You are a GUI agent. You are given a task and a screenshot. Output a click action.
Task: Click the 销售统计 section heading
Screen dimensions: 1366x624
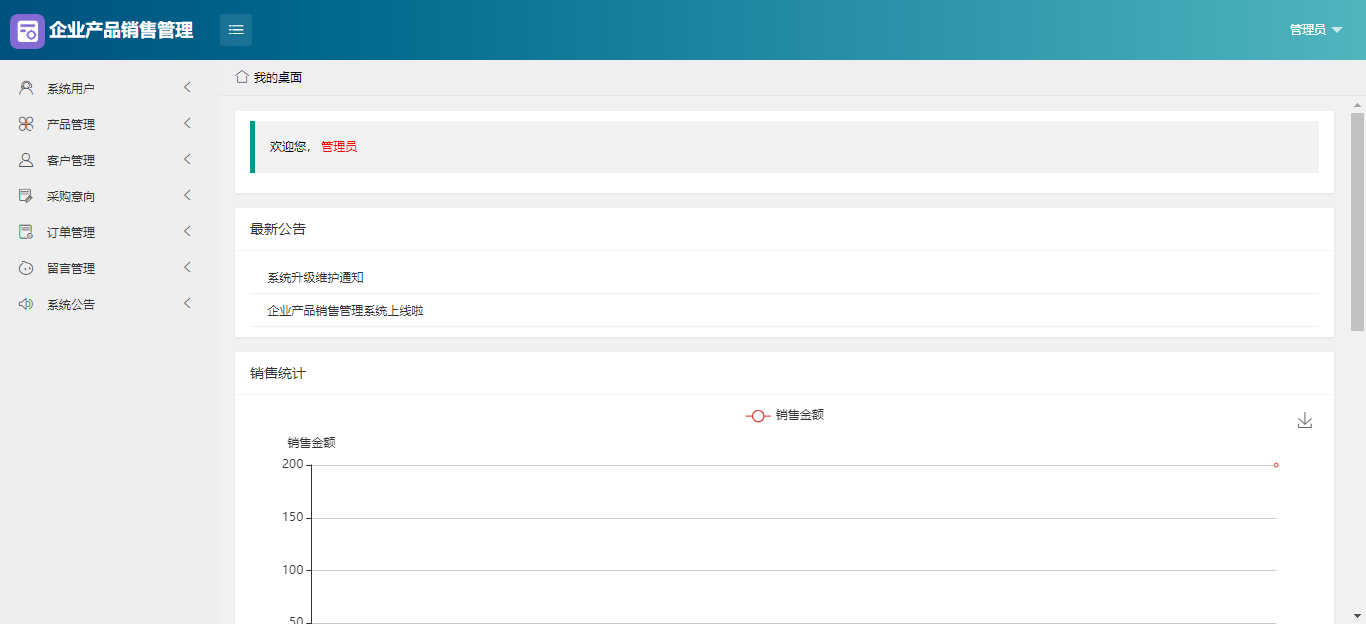pyautogui.click(x=278, y=373)
